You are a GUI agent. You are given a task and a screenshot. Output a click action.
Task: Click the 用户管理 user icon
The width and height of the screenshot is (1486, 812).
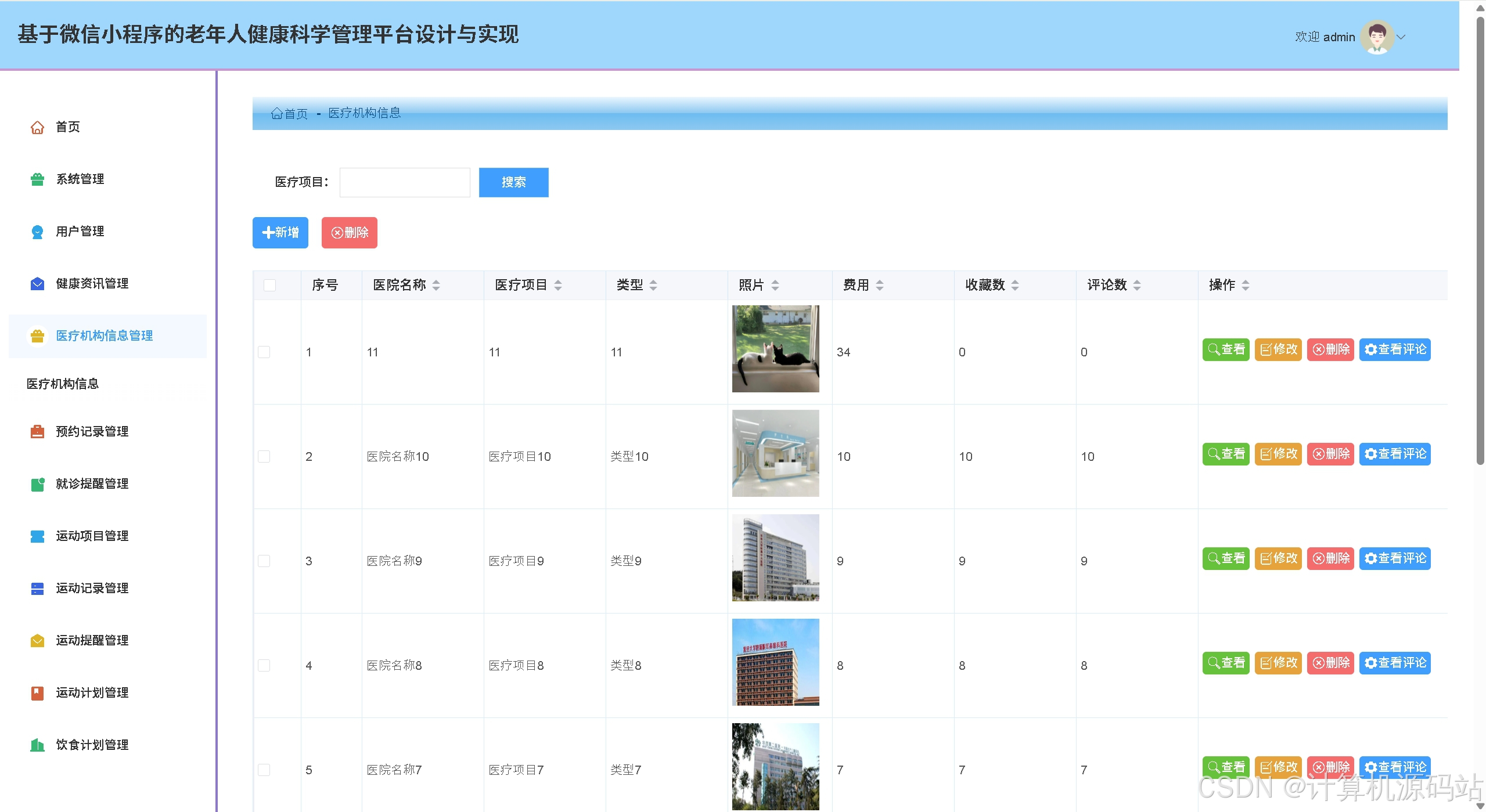(37, 232)
